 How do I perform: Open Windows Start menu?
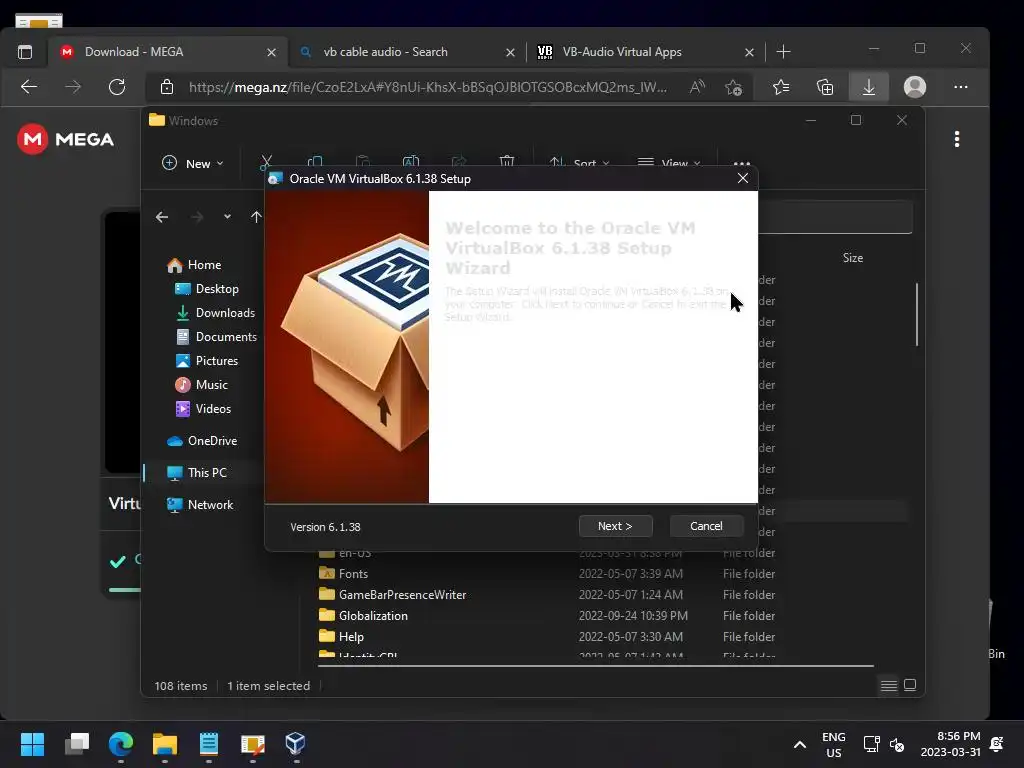click(32, 743)
